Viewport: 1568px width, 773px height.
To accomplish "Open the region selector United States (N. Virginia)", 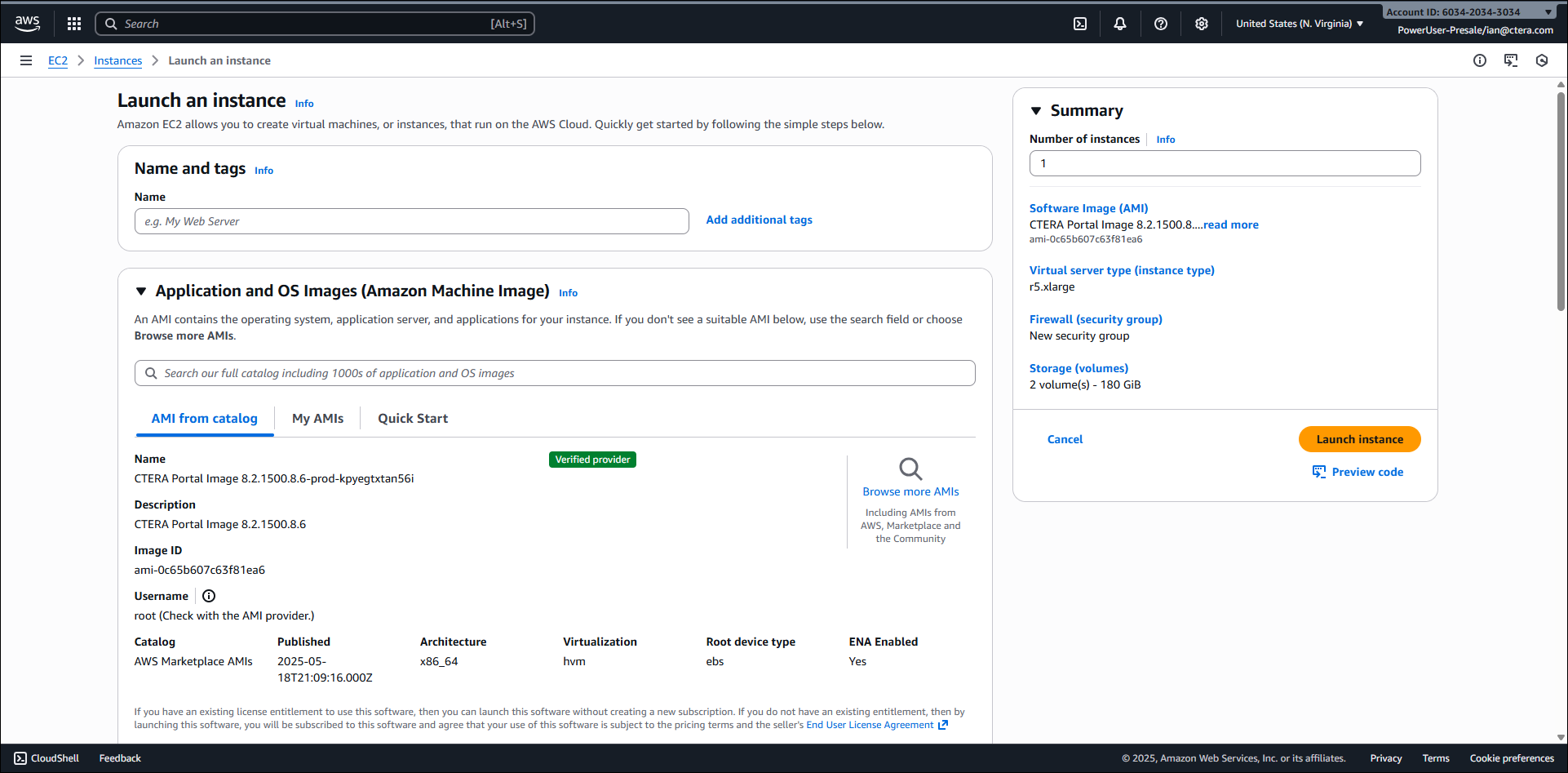I will (x=1300, y=24).
